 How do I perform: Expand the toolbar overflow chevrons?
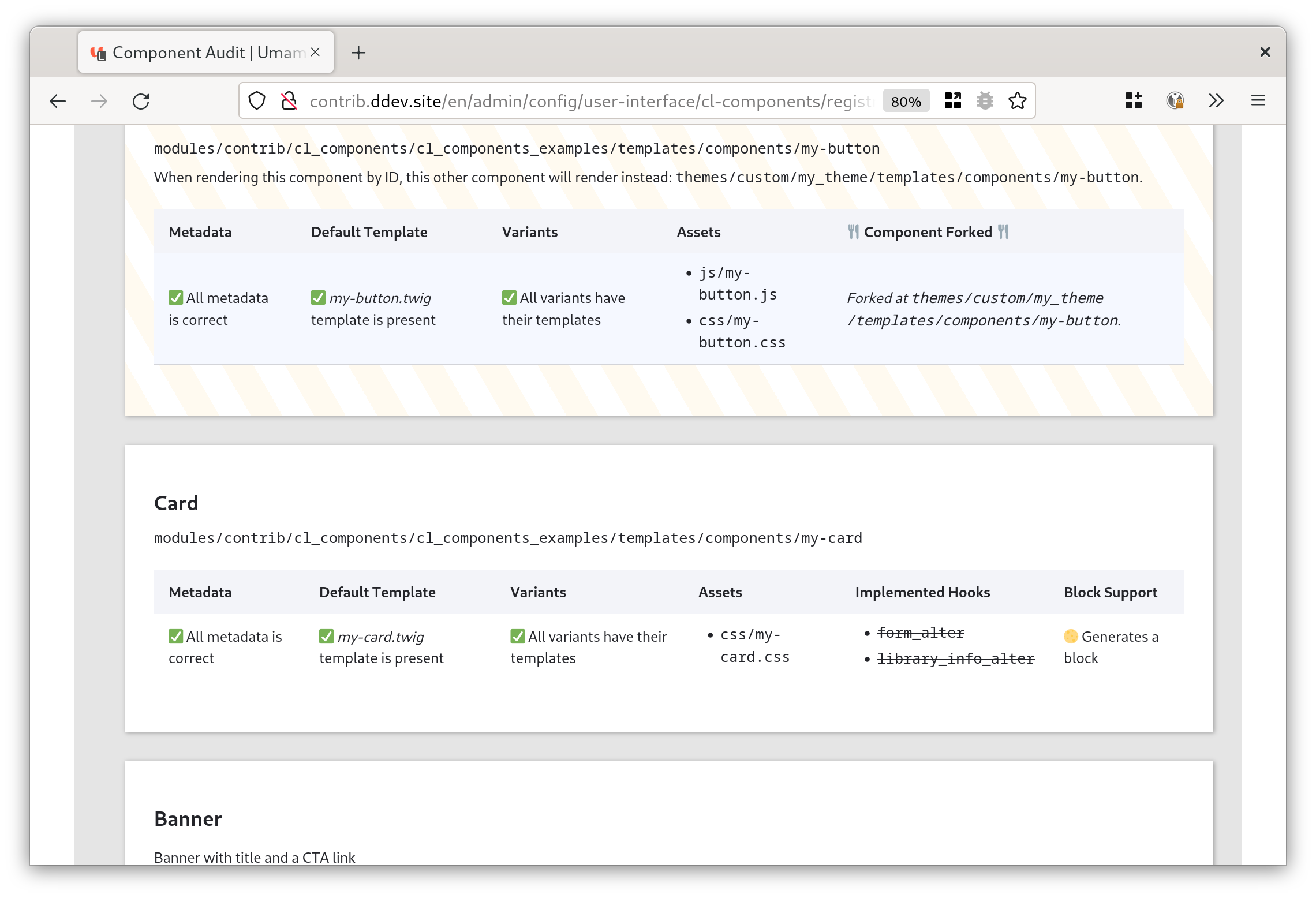1216,101
